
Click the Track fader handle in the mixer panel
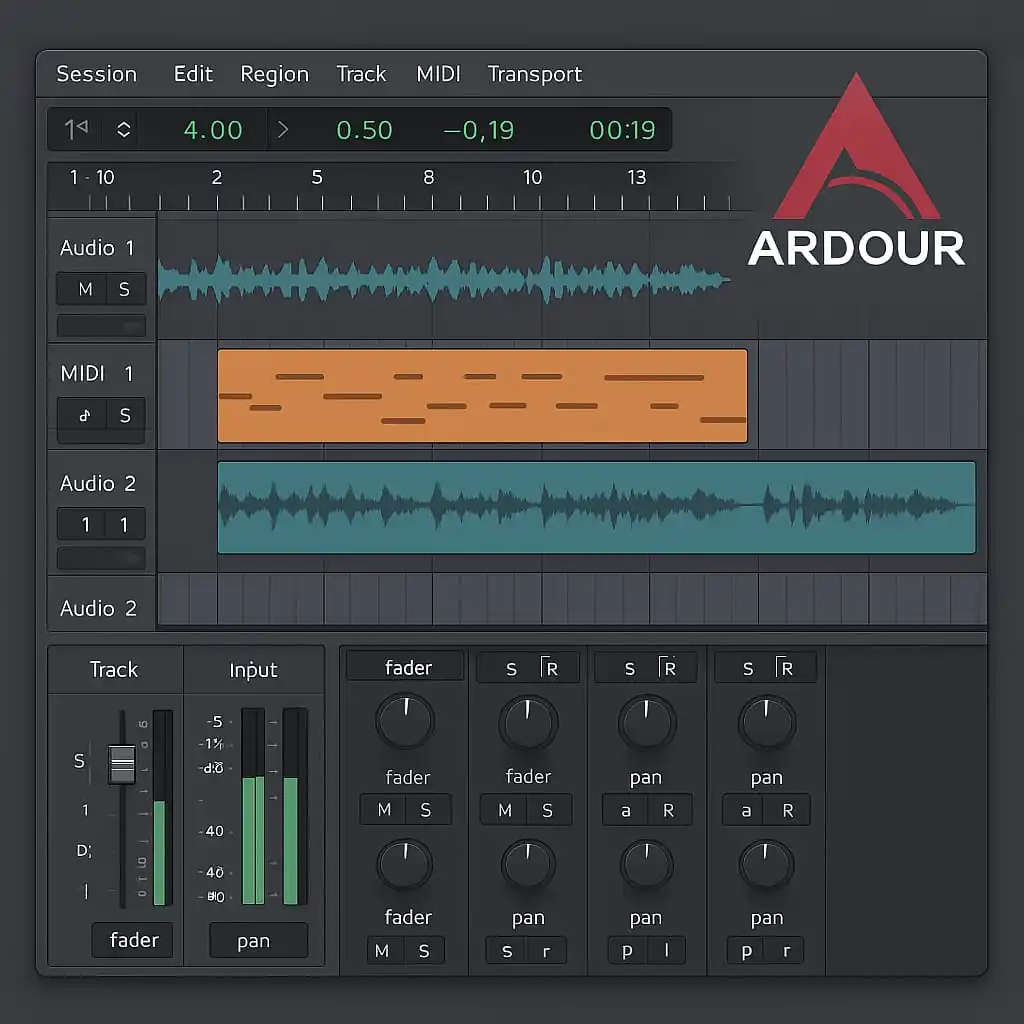122,763
